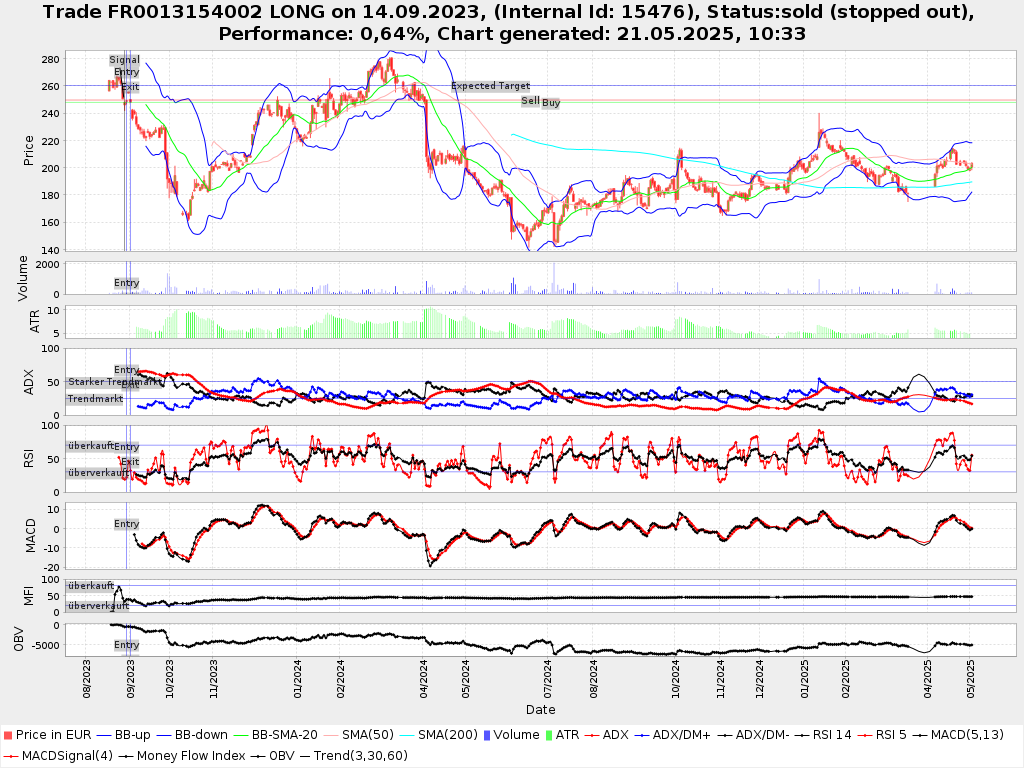Click the Expected Target label
Viewport: 1024px width, 768px height.
[490, 86]
